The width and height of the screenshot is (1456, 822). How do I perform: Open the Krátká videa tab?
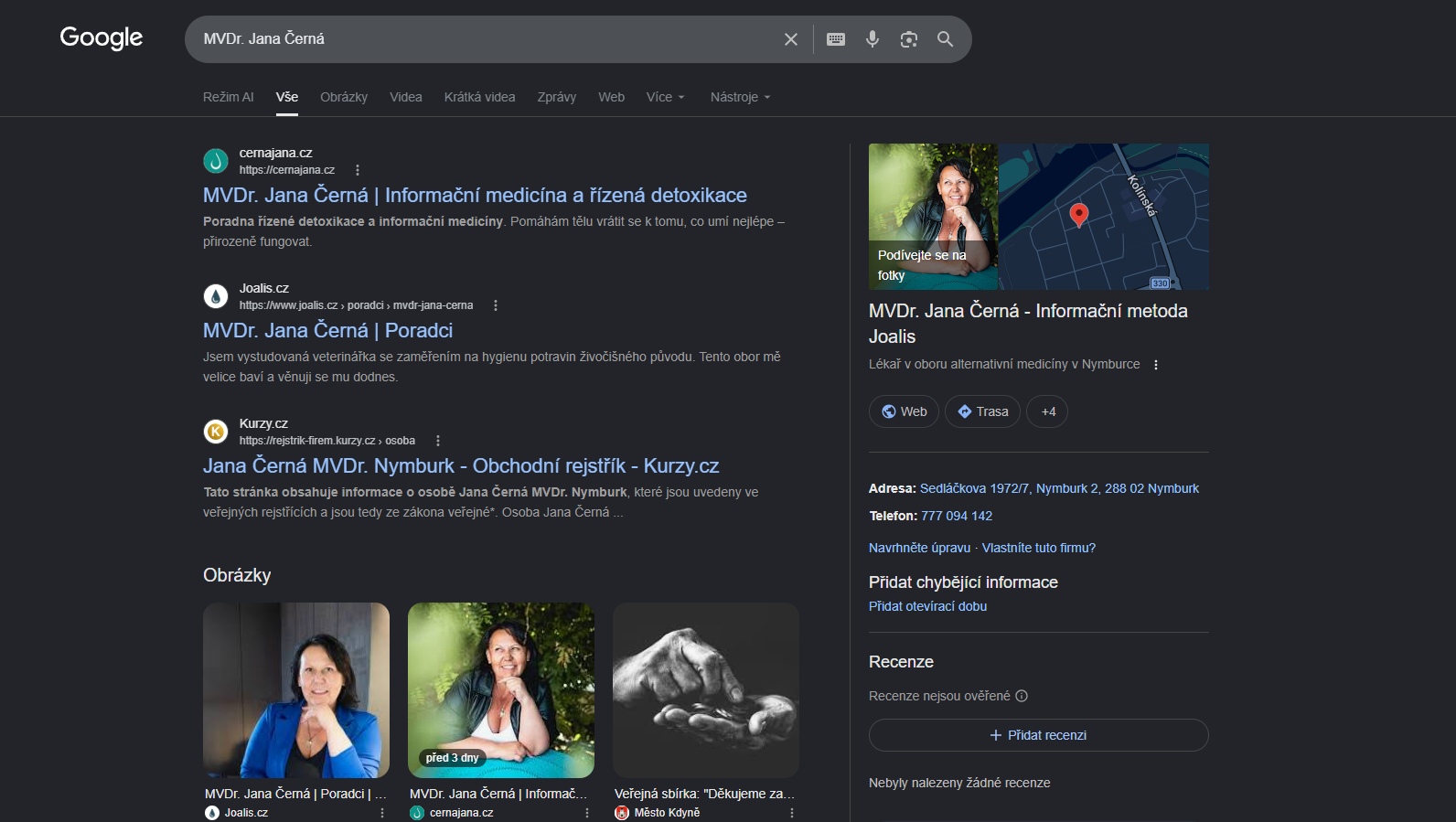coord(480,97)
